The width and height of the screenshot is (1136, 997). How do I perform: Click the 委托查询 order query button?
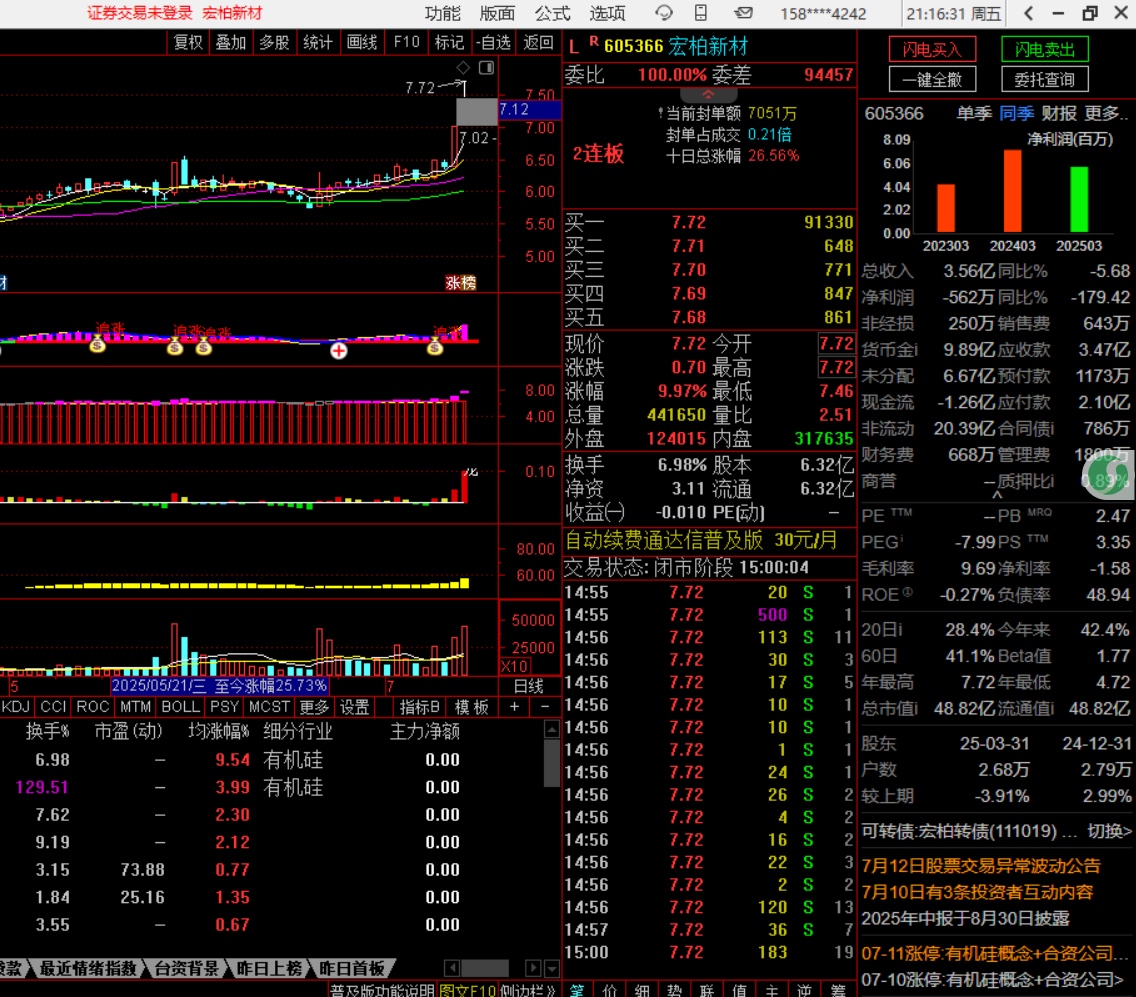pyautogui.click(x=1045, y=80)
